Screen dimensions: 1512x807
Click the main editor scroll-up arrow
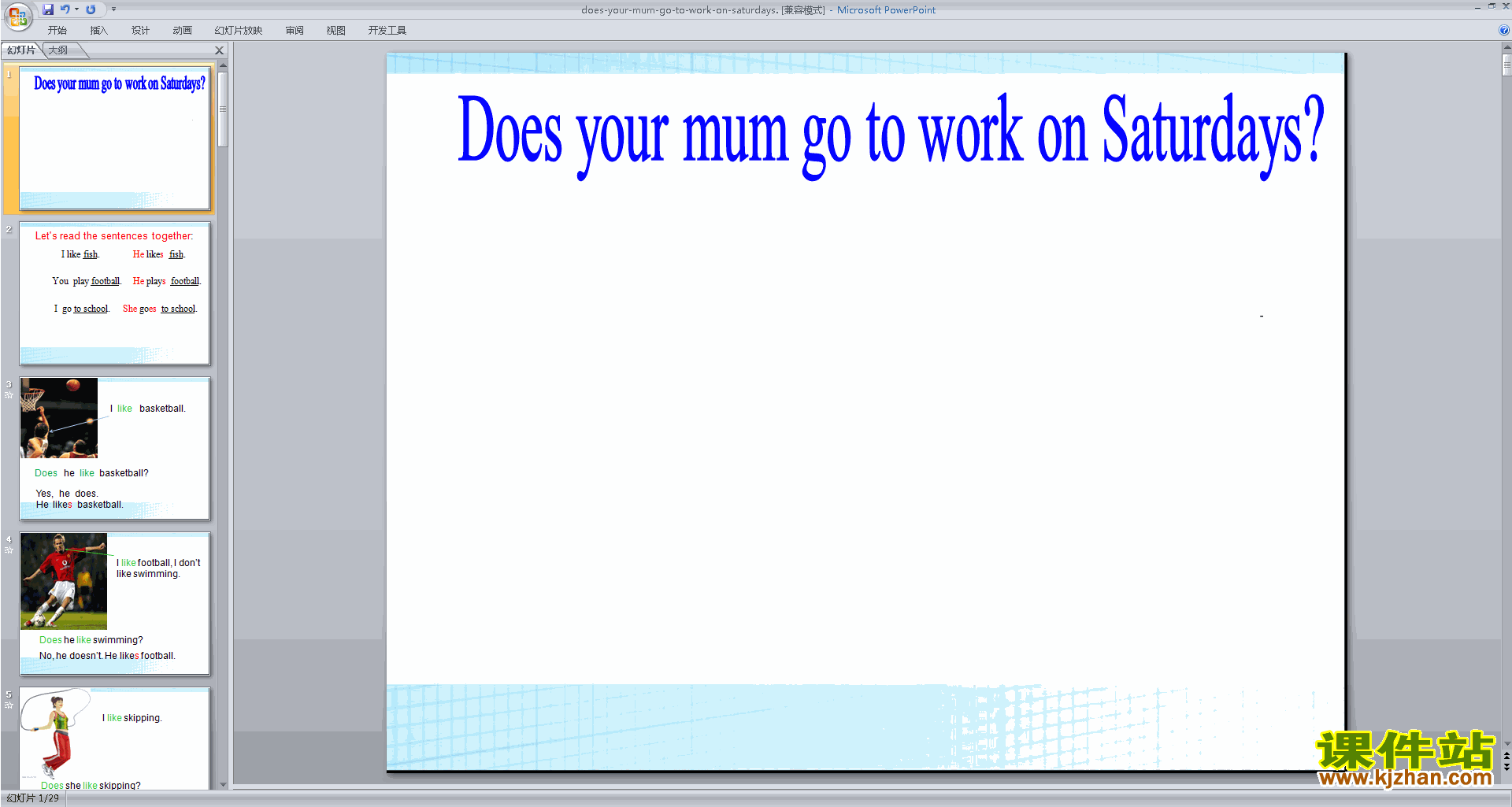point(1506,48)
